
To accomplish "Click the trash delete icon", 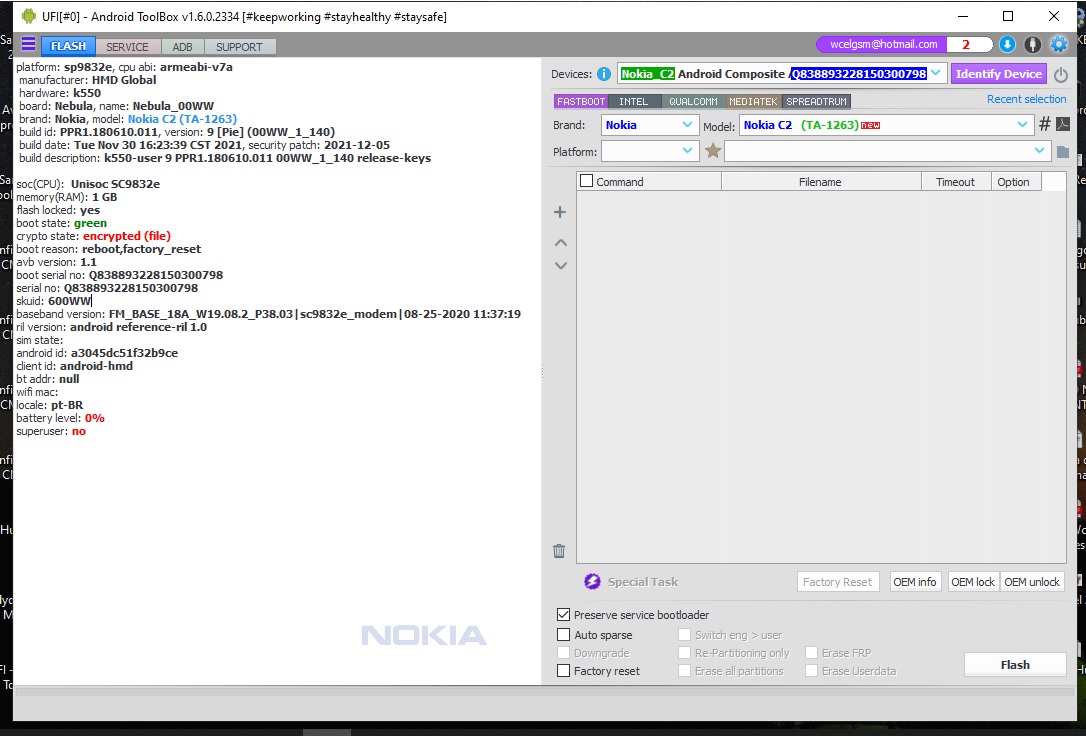I will coord(559,551).
